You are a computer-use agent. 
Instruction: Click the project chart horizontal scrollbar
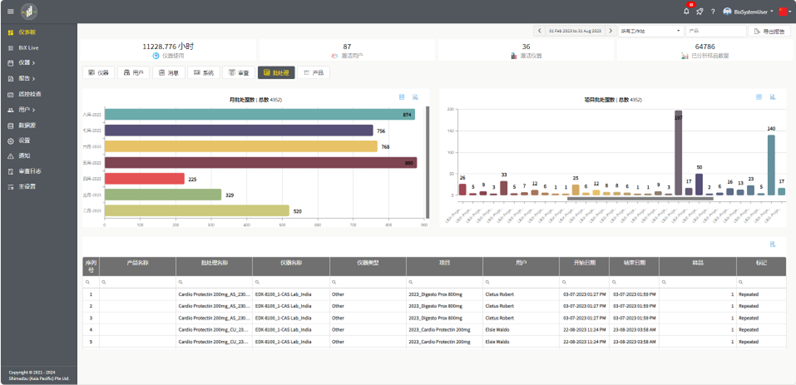click(640, 198)
